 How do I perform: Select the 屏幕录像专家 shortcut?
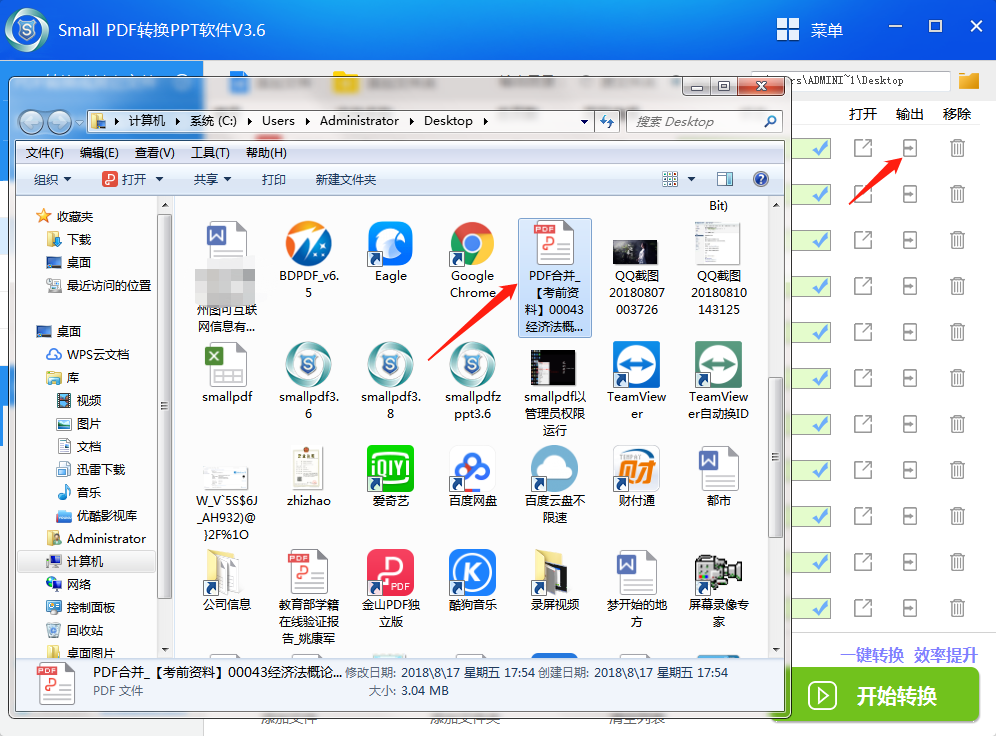718,588
